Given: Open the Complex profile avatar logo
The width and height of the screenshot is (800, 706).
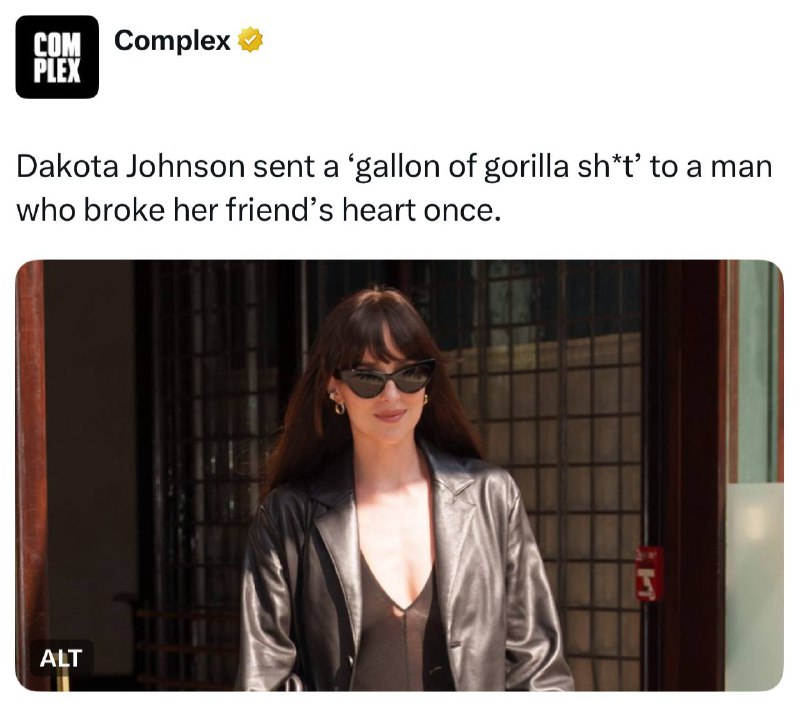Looking at the screenshot, I should pos(57,57).
